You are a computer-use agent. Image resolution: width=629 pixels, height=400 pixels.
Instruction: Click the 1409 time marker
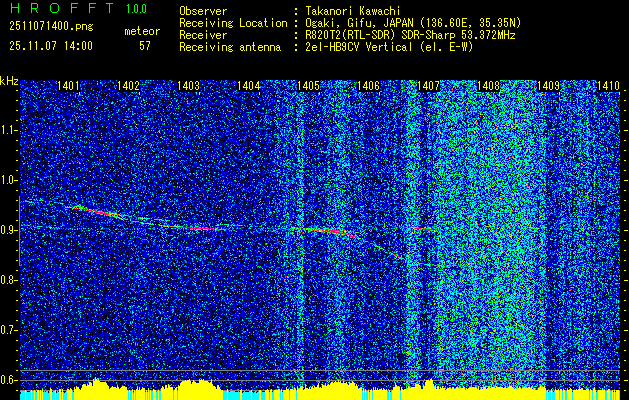coord(548,85)
